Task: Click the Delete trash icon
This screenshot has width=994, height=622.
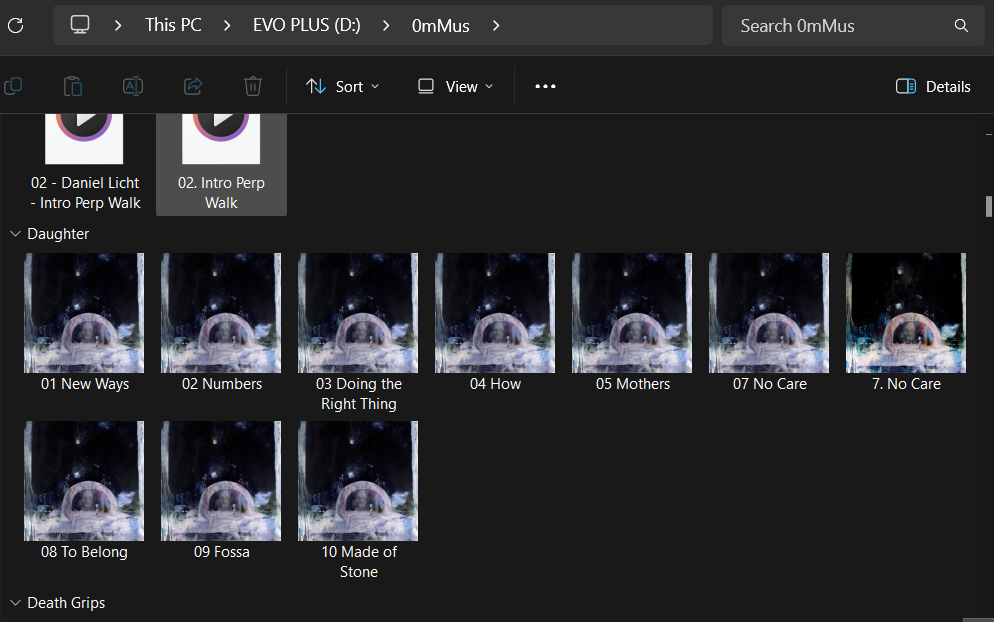Action: 253,86
